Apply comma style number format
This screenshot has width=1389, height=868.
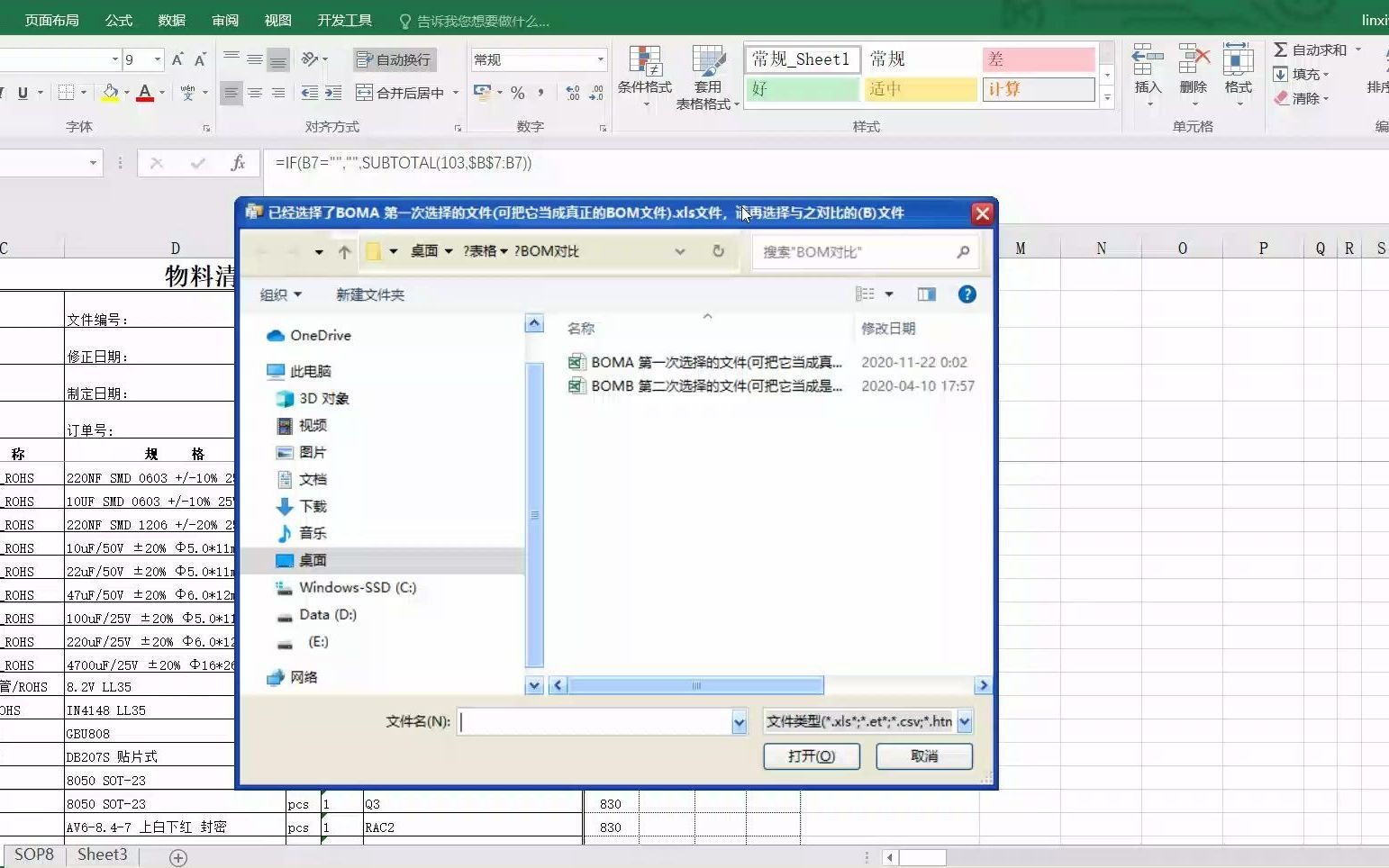(540, 93)
